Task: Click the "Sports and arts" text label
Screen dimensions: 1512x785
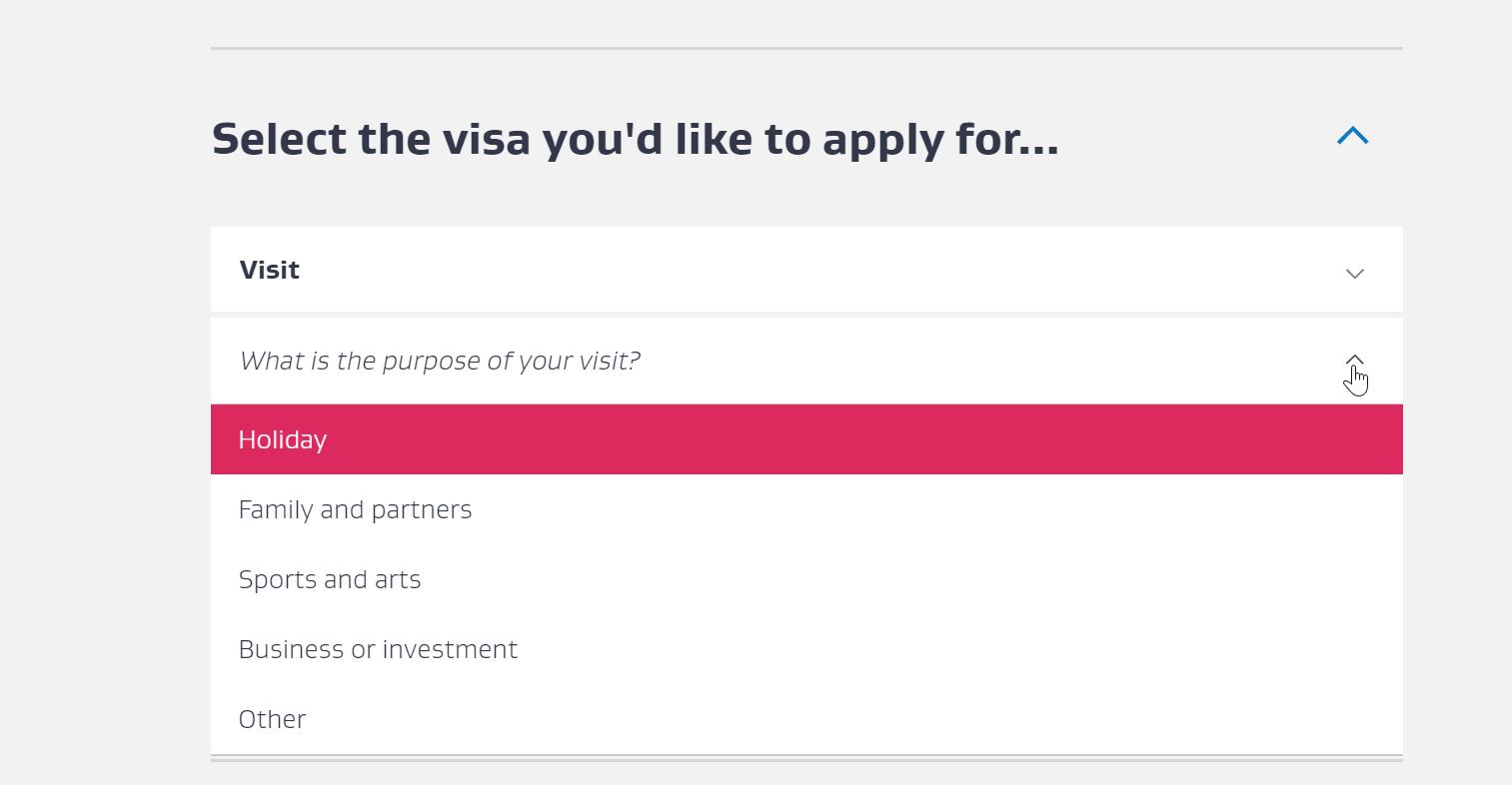Action: [x=330, y=579]
